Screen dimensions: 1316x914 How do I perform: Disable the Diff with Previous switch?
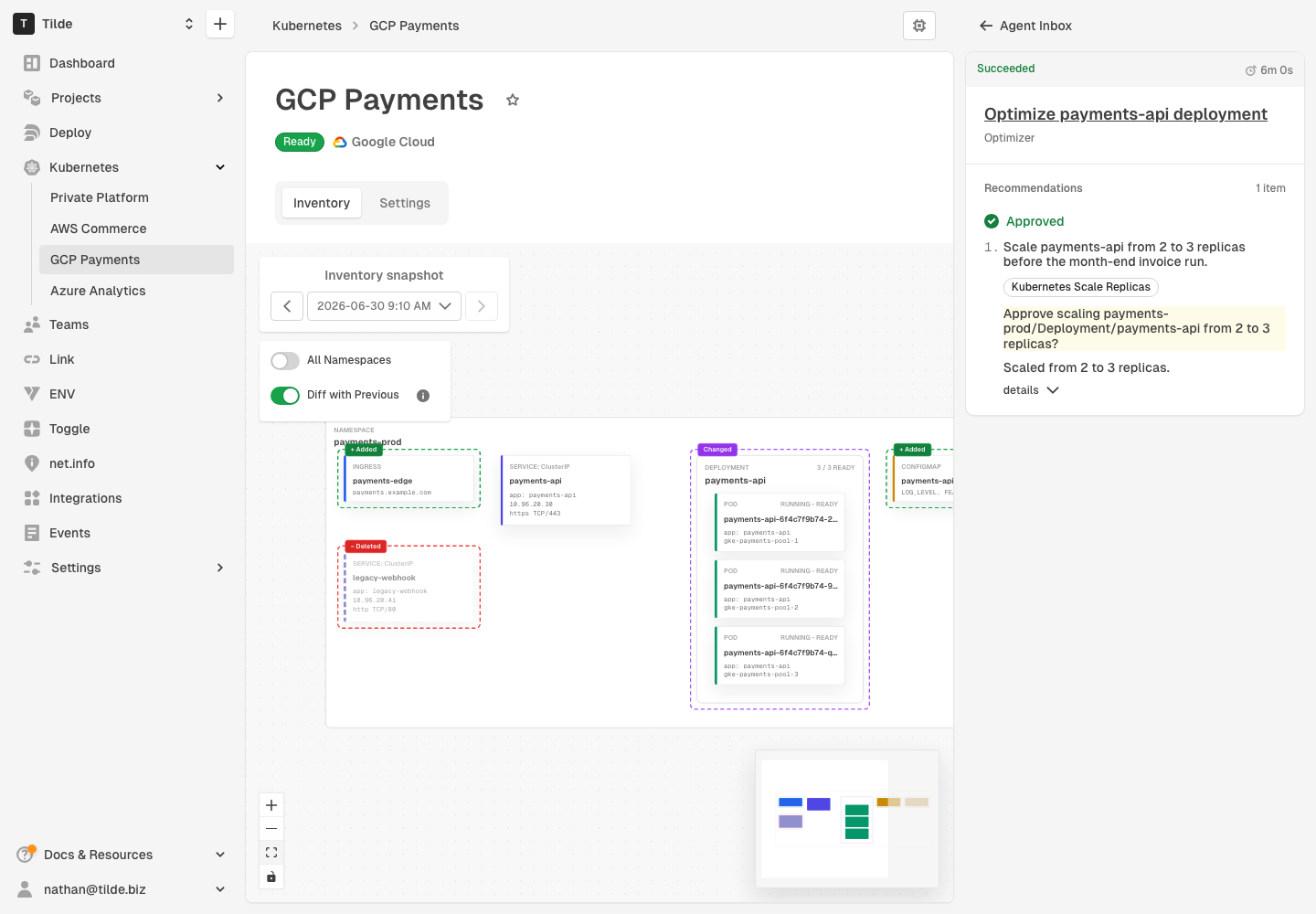(x=285, y=396)
